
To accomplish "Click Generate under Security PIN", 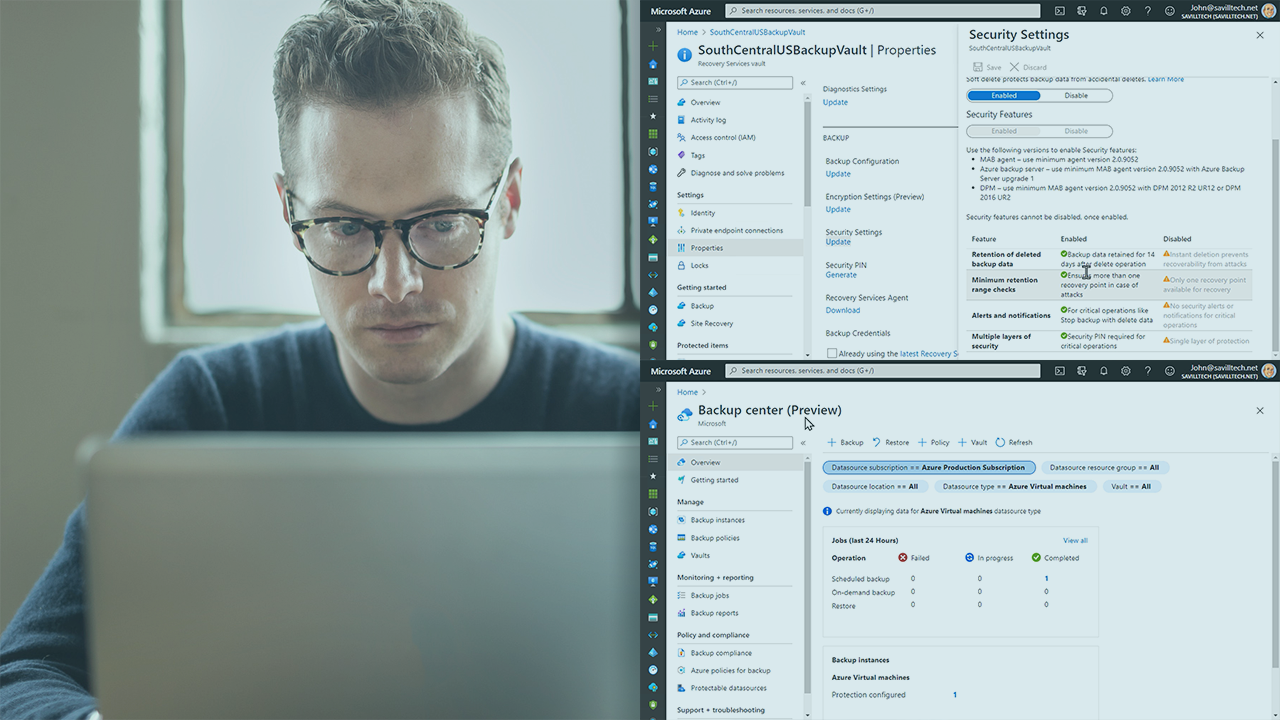I will coord(841,275).
